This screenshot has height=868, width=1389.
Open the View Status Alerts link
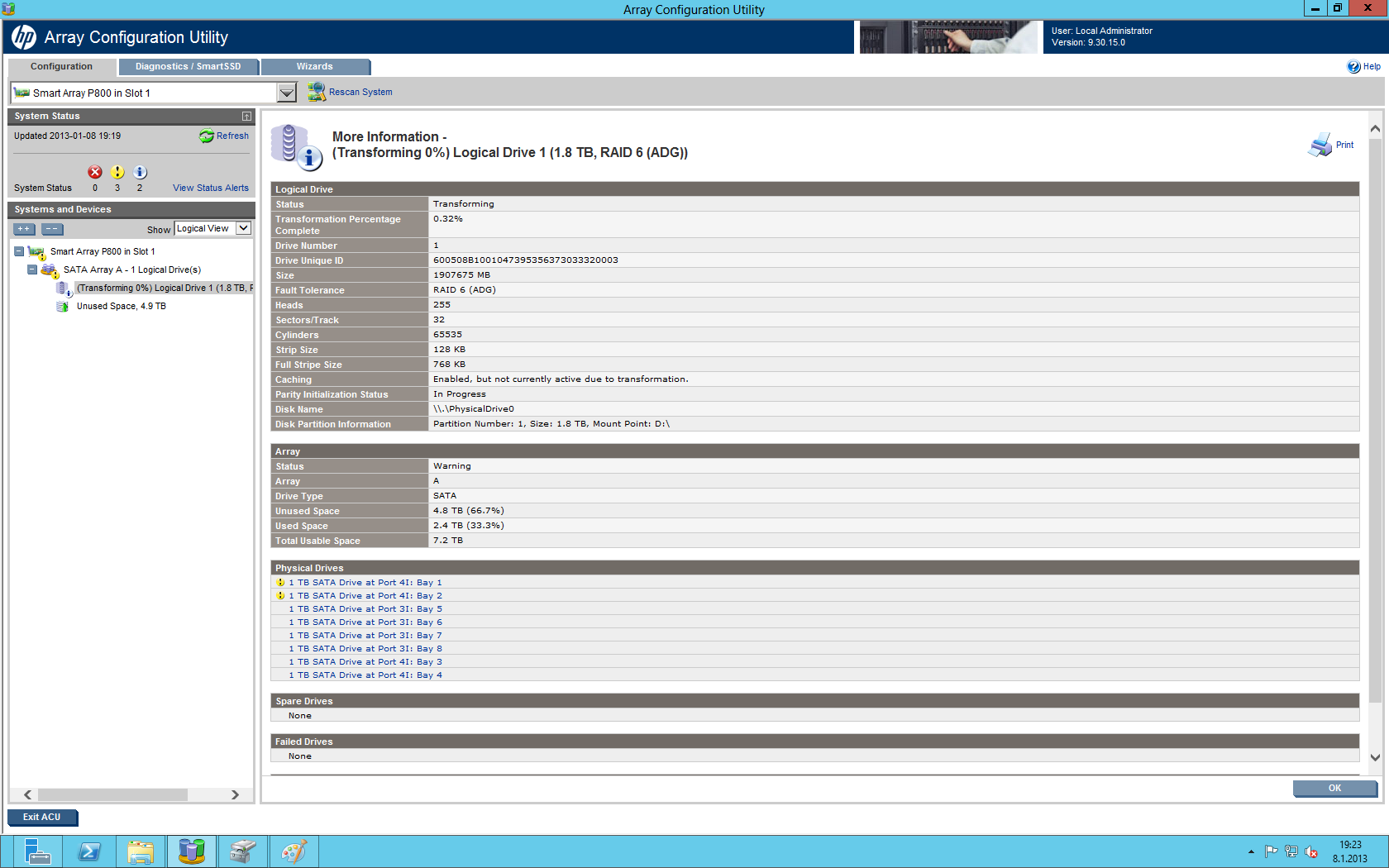click(211, 188)
